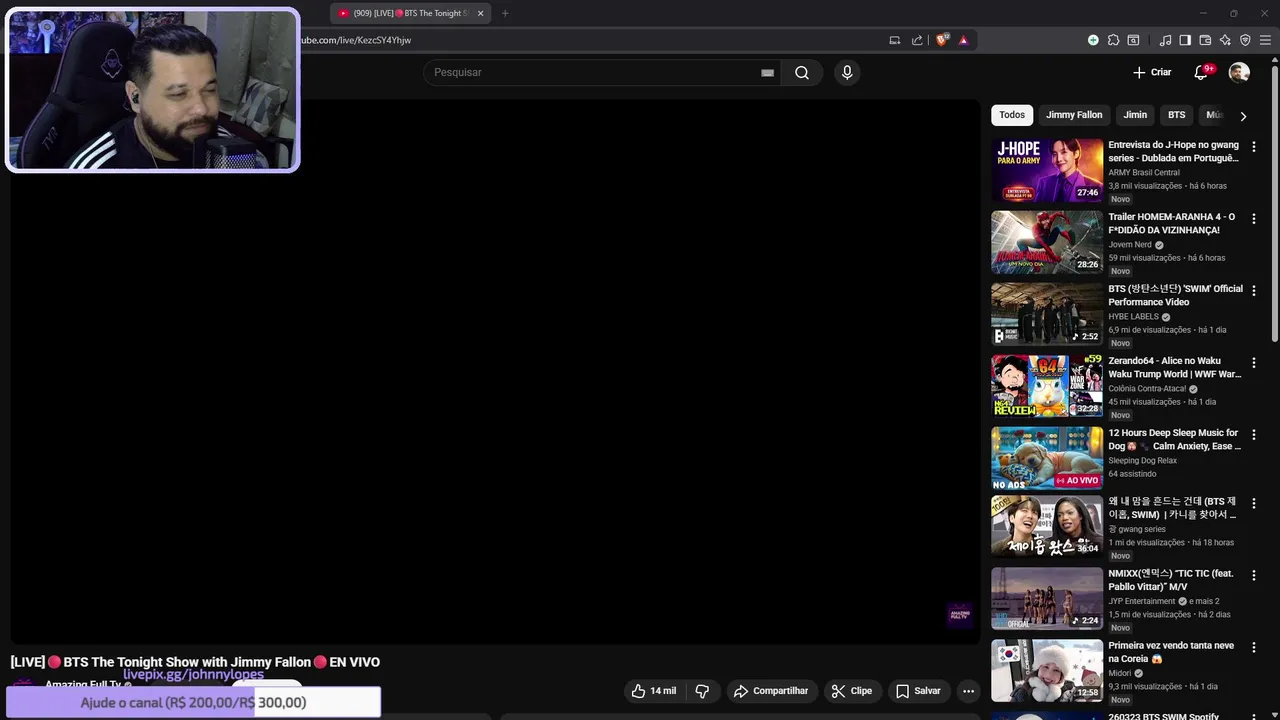The width and height of the screenshot is (1280, 720).
Task: Click the green plus extension icon
Action: tap(1093, 40)
